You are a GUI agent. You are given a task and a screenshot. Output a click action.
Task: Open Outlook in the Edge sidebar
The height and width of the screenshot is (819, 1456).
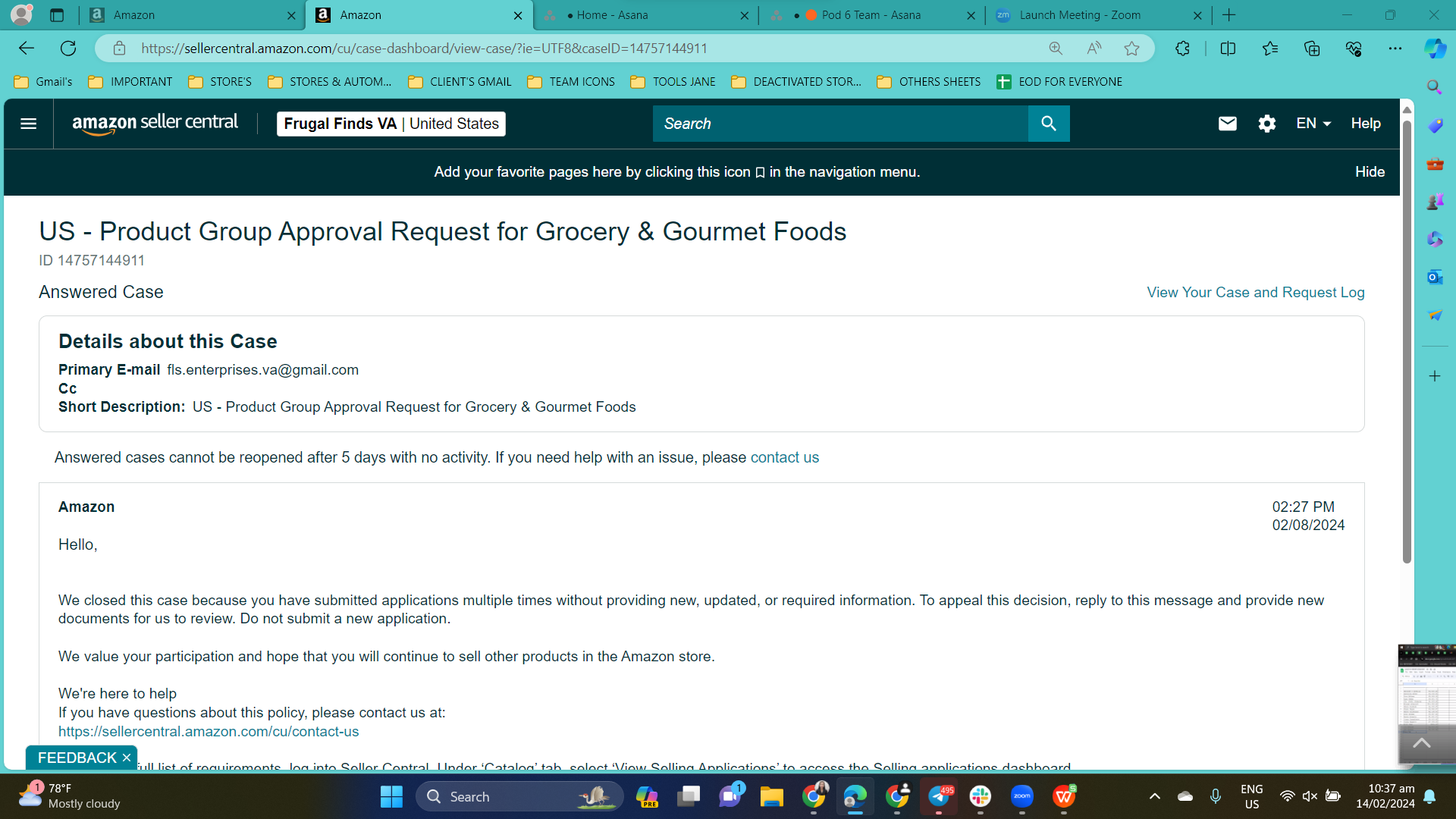tap(1434, 277)
